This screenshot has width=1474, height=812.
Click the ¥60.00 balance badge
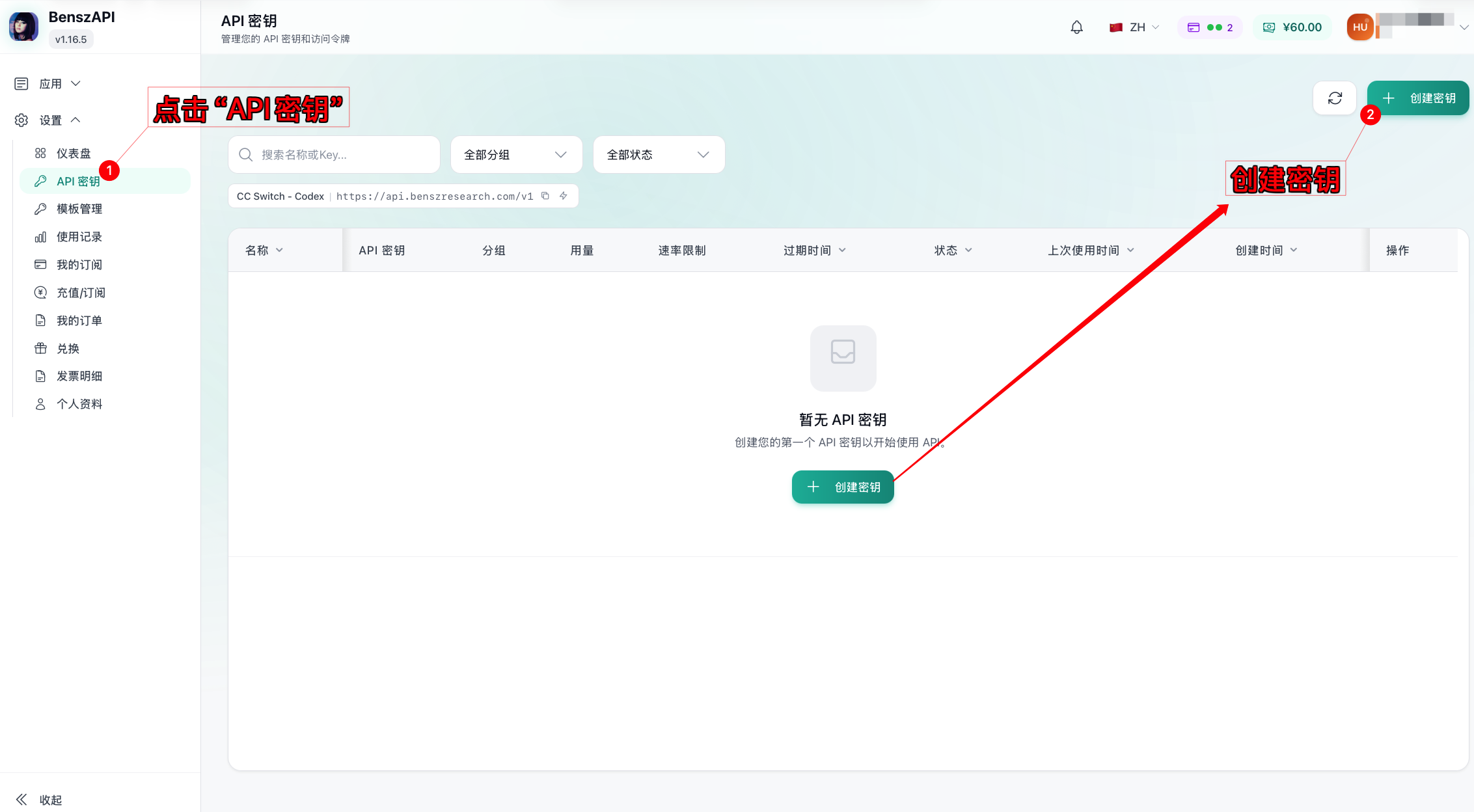pos(1292,27)
